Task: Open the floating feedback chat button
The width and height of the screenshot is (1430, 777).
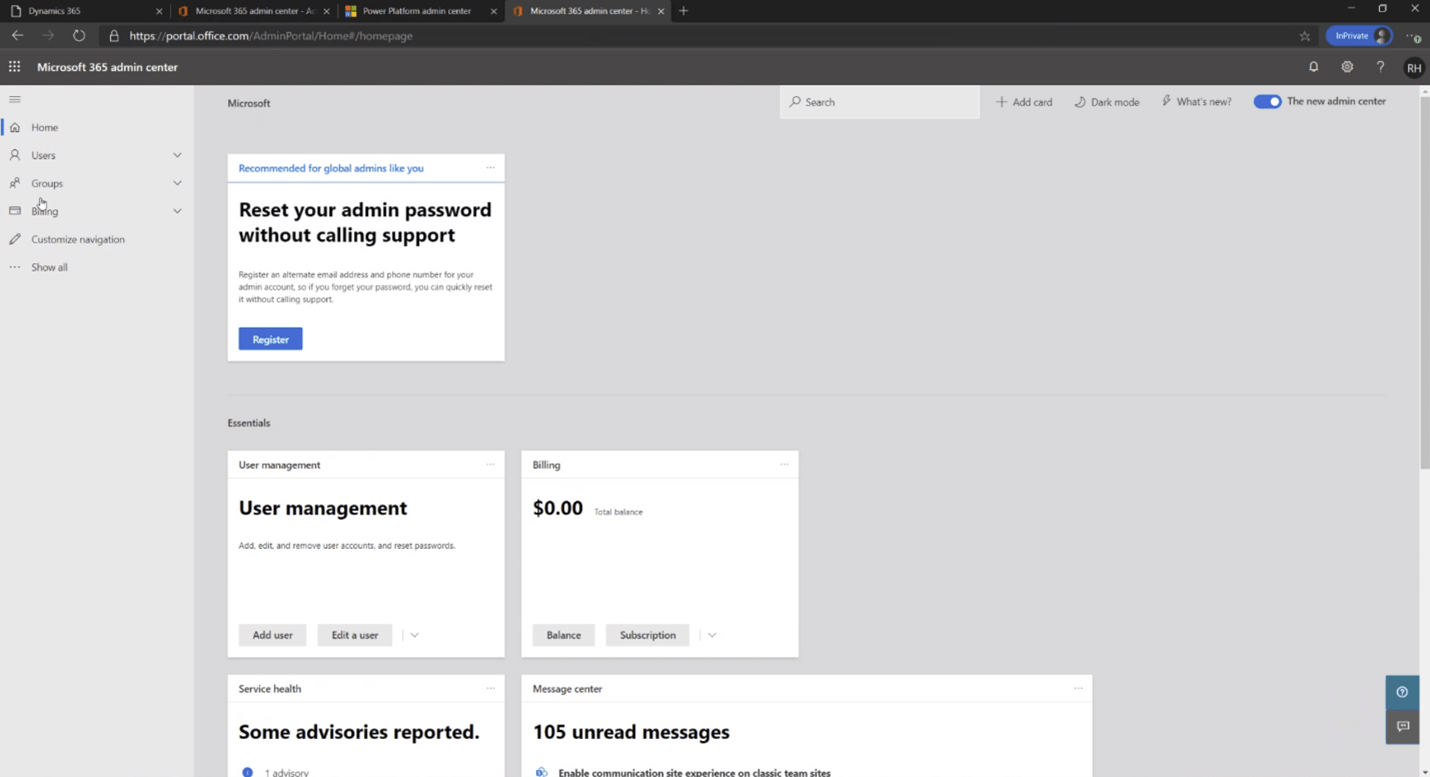Action: point(1402,727)
